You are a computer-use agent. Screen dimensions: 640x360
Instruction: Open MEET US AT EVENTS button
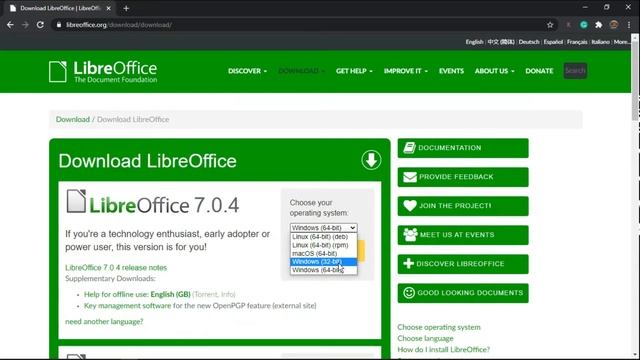click(463, 235)
